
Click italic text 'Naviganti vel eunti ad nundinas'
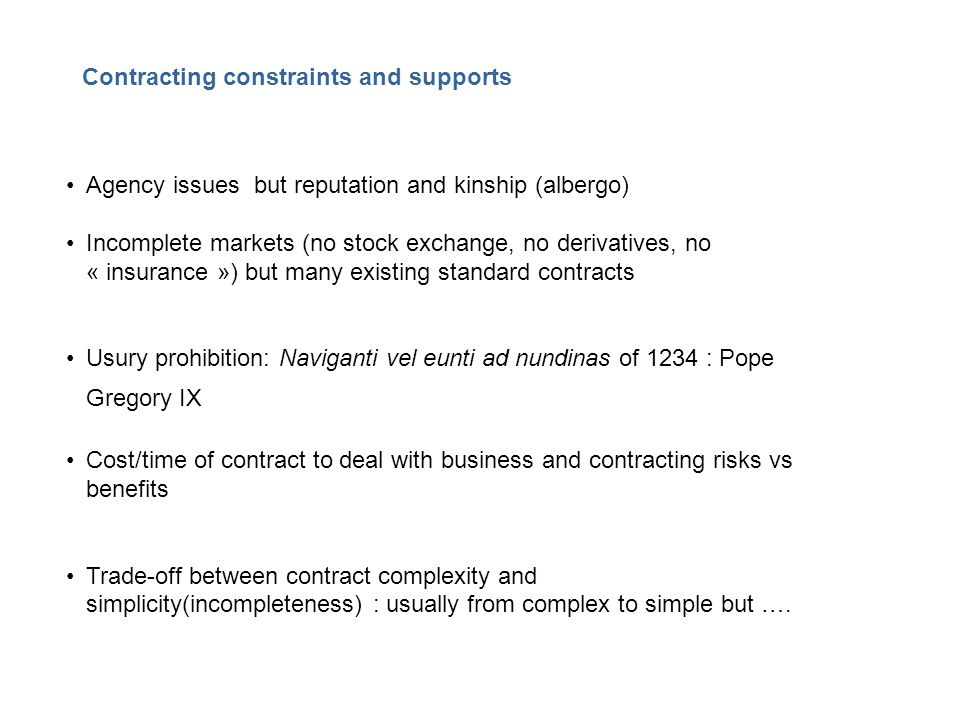[x=444, y=358]
